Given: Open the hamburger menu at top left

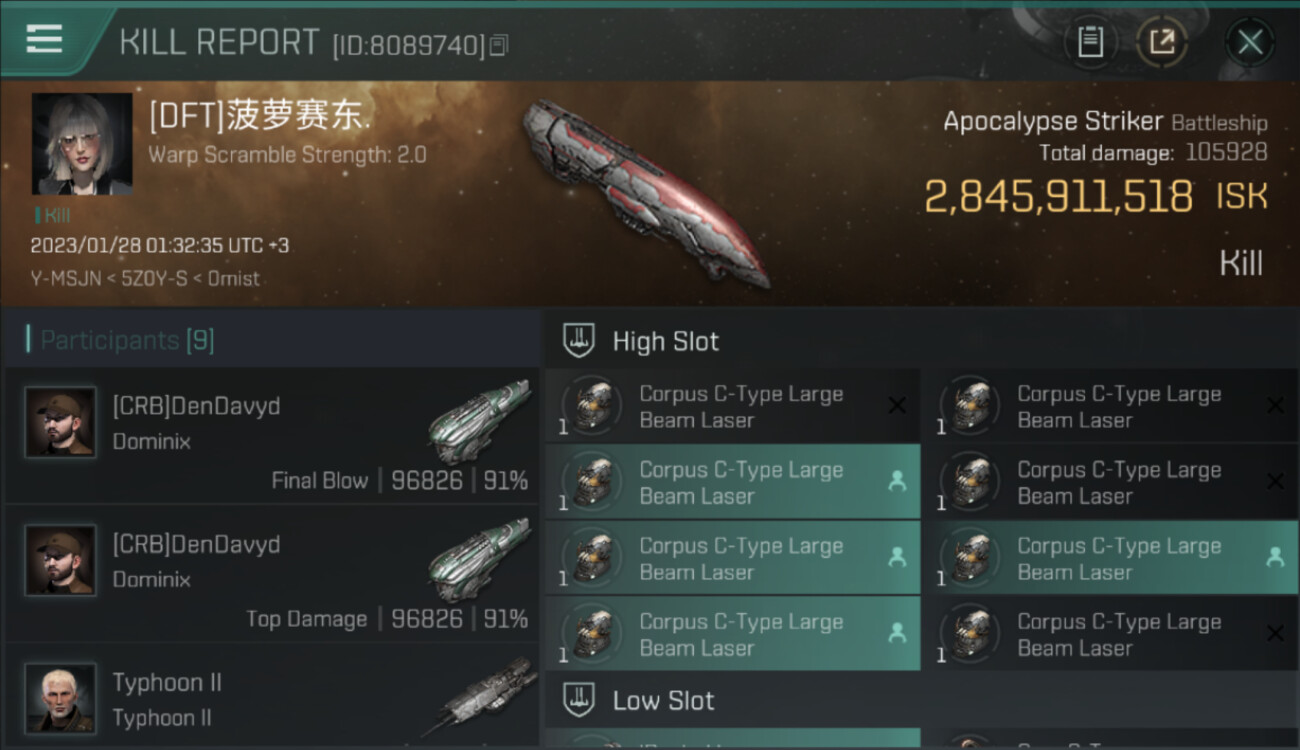Looking at the screenshot, I should coord(44,40).
